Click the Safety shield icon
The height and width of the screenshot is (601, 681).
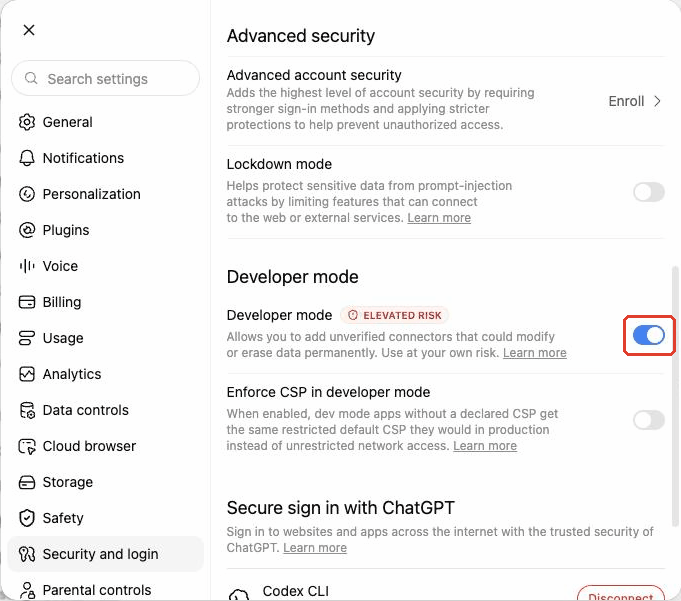(27, 518)
